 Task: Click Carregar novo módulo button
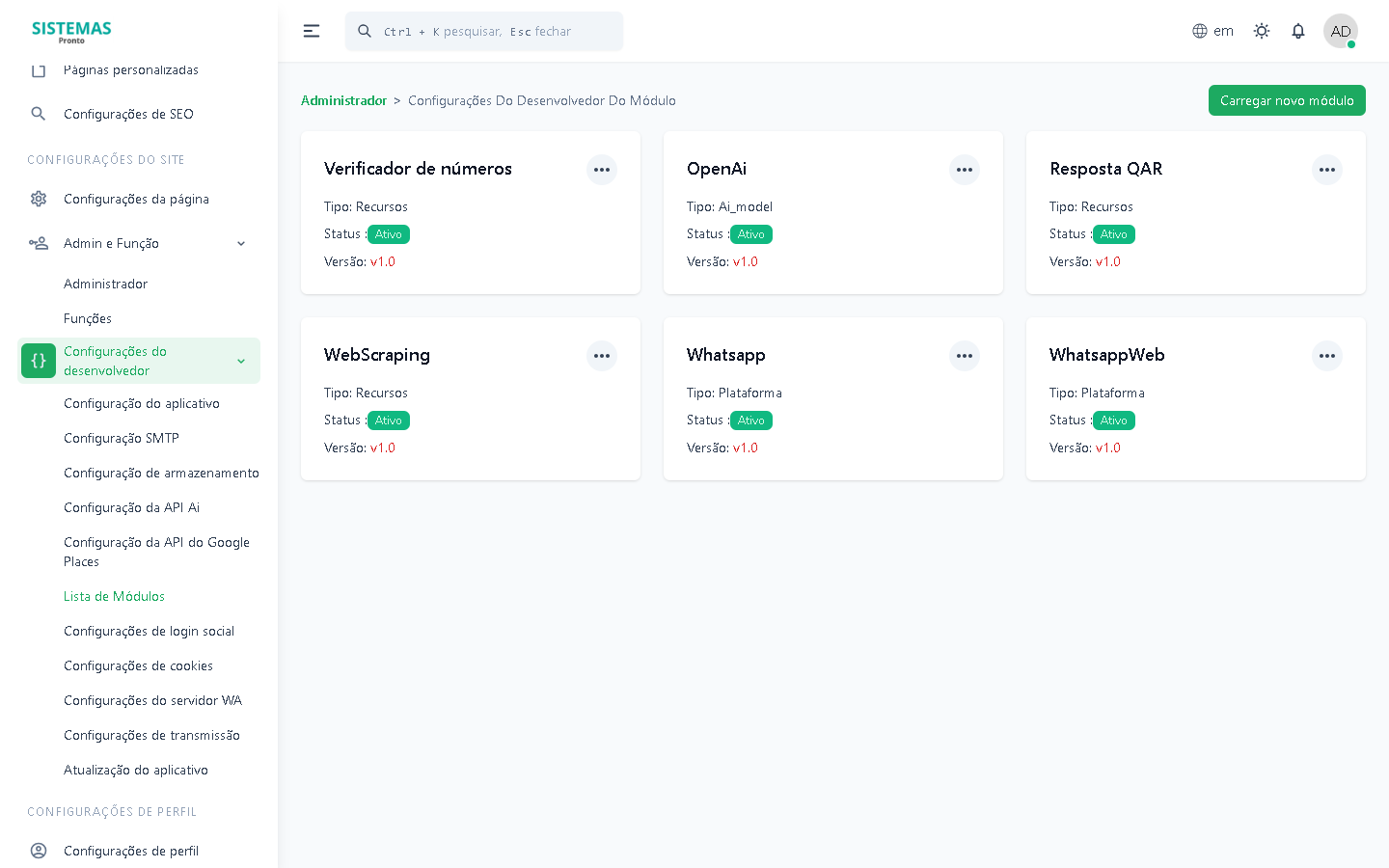point(1286,100)
